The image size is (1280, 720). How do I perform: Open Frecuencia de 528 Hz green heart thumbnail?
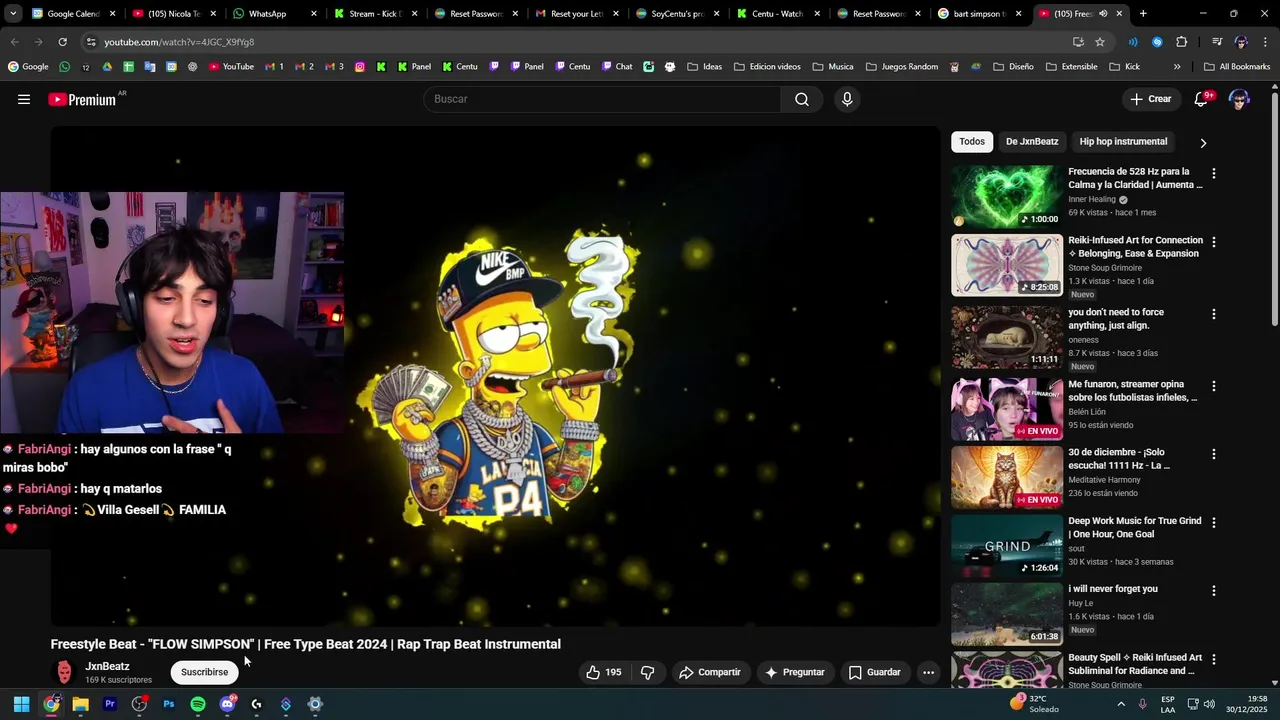(x=1007, y=197)
